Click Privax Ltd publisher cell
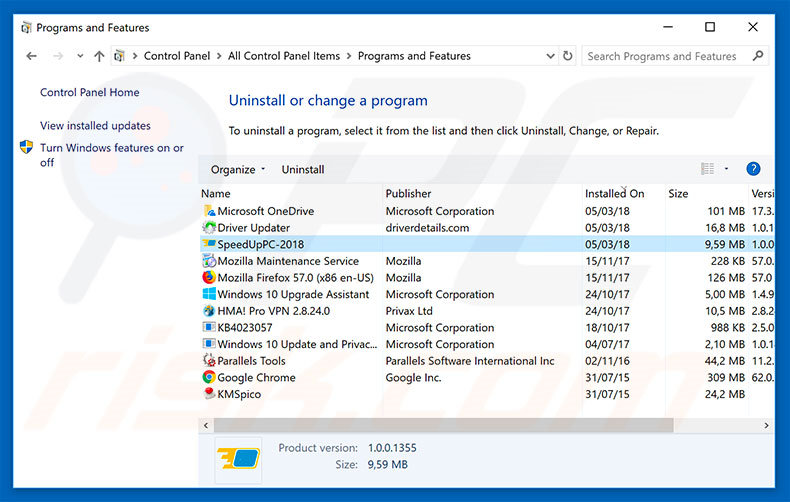This screenshot has width=790, height=502. [409, 311]
